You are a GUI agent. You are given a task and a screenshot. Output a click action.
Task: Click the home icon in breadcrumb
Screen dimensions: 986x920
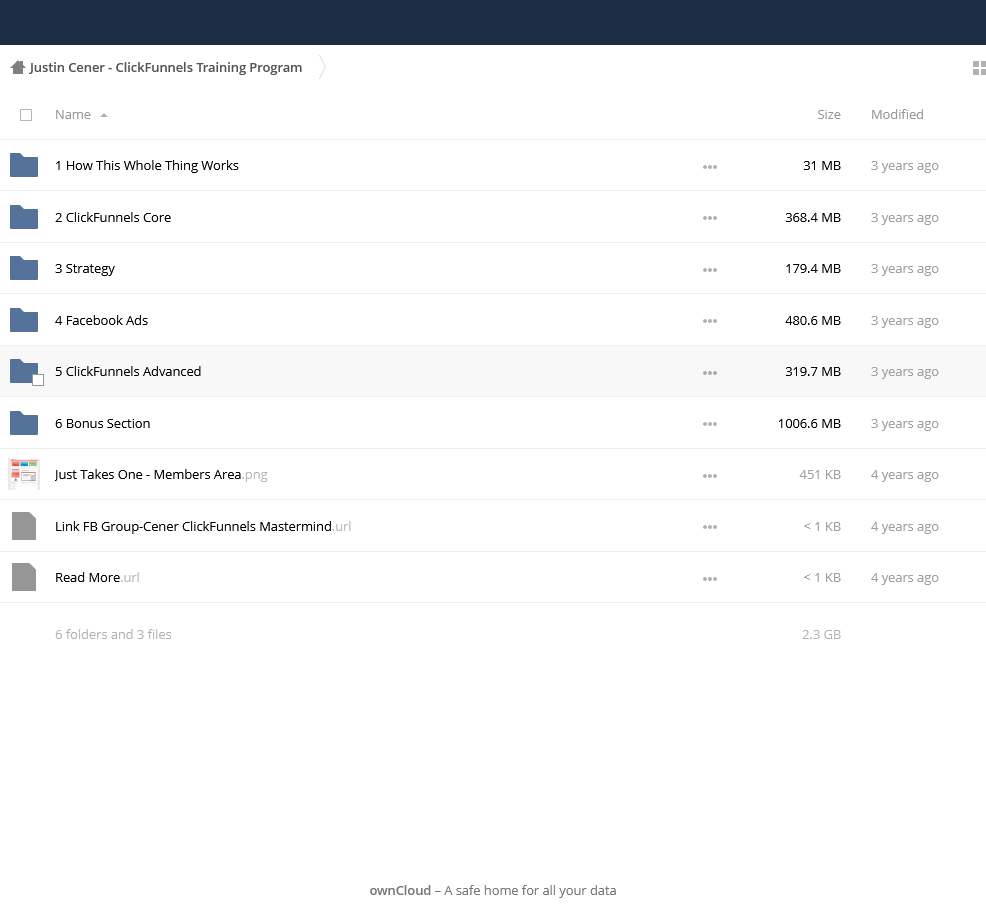18,67
